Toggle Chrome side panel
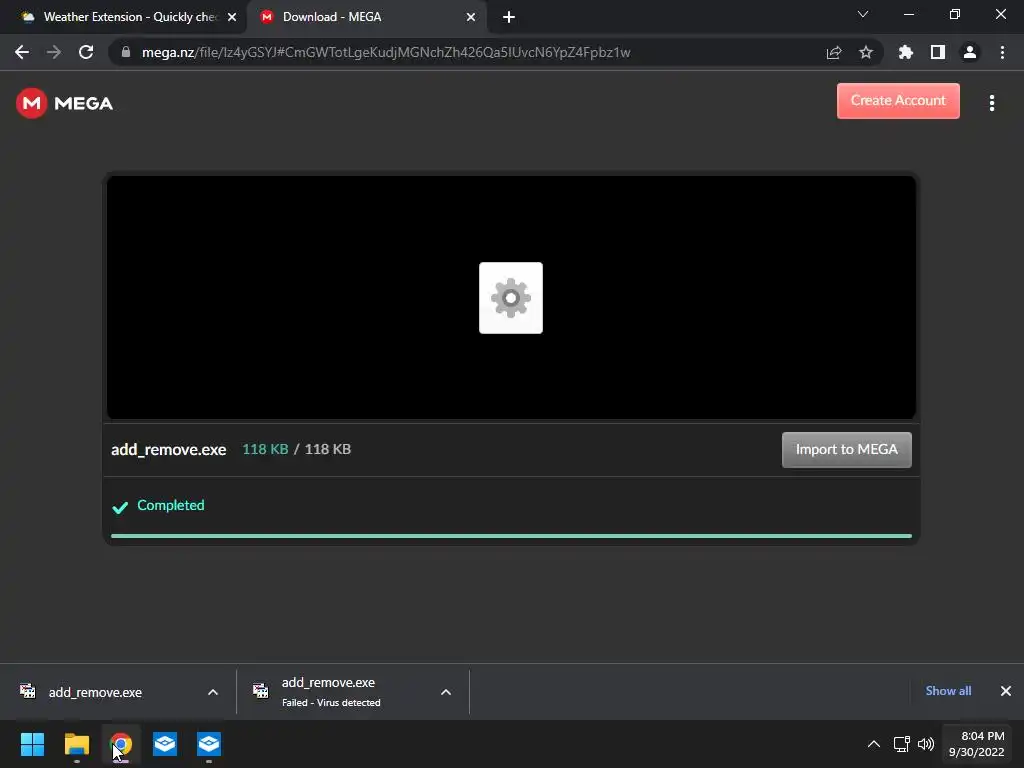Viewport: 1024px width, 768px height. click(938, 52)
